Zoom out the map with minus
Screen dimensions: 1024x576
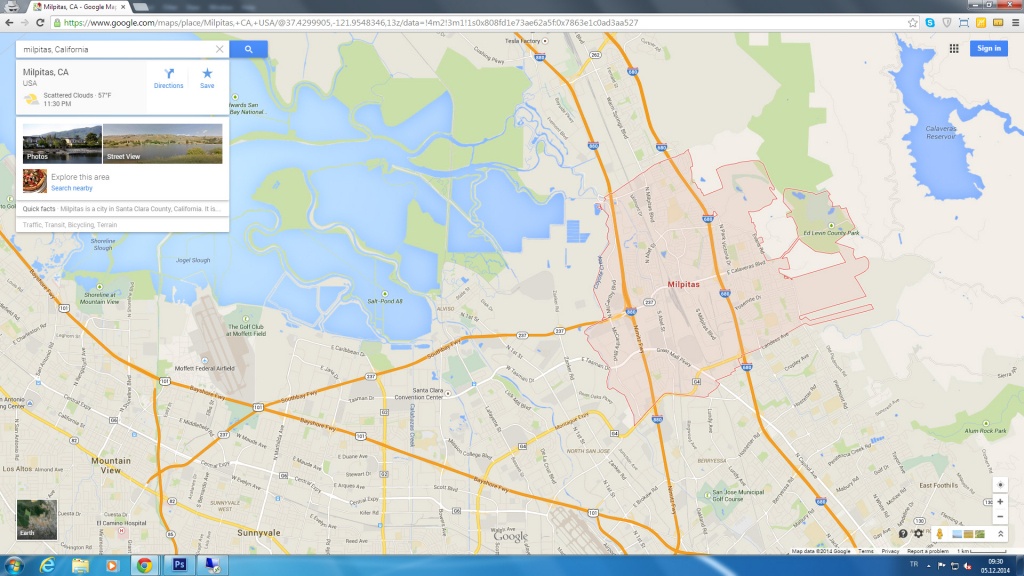1000,516
